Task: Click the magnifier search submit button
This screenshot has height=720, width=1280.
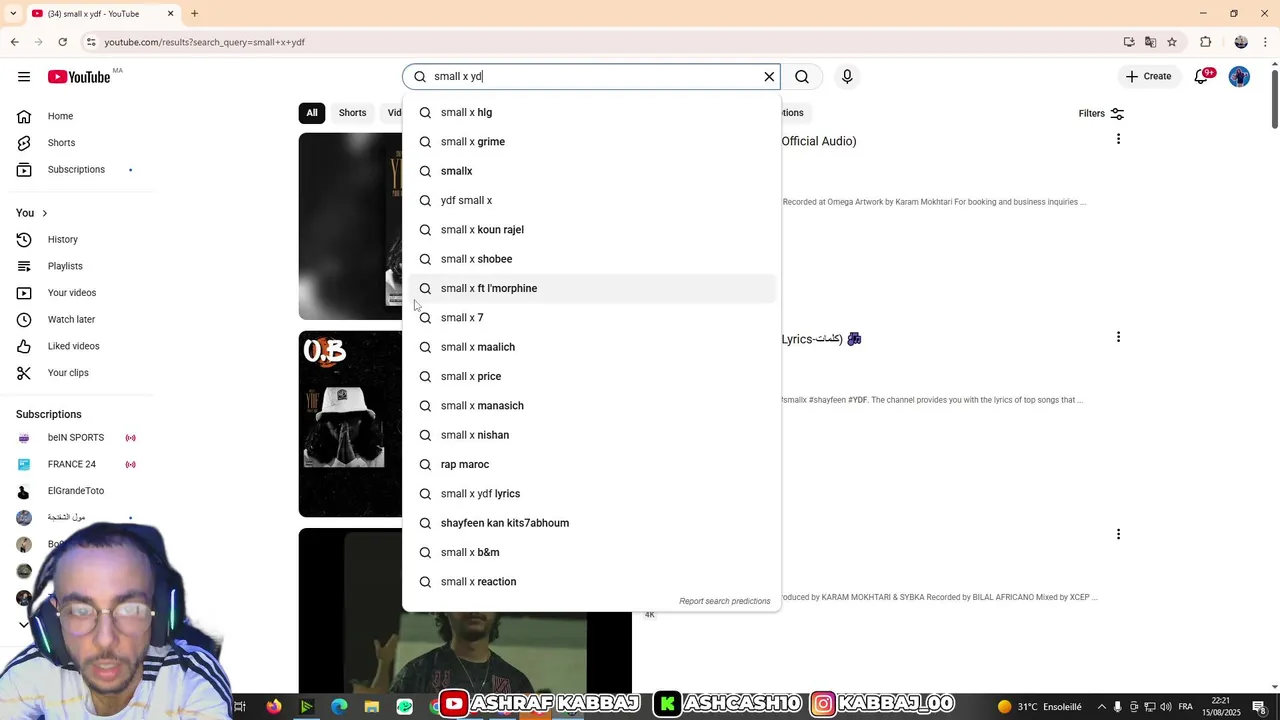Action: [802, 77]
